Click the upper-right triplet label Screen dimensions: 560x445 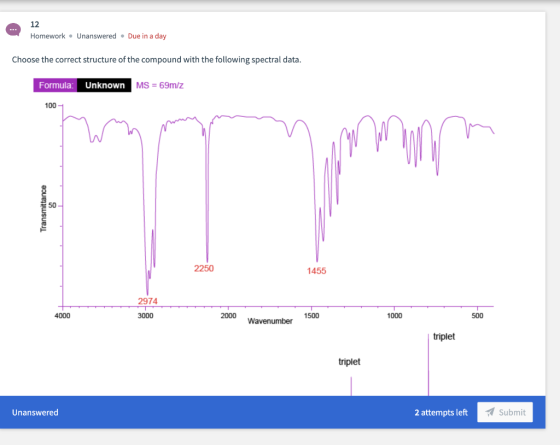(444, 337)
